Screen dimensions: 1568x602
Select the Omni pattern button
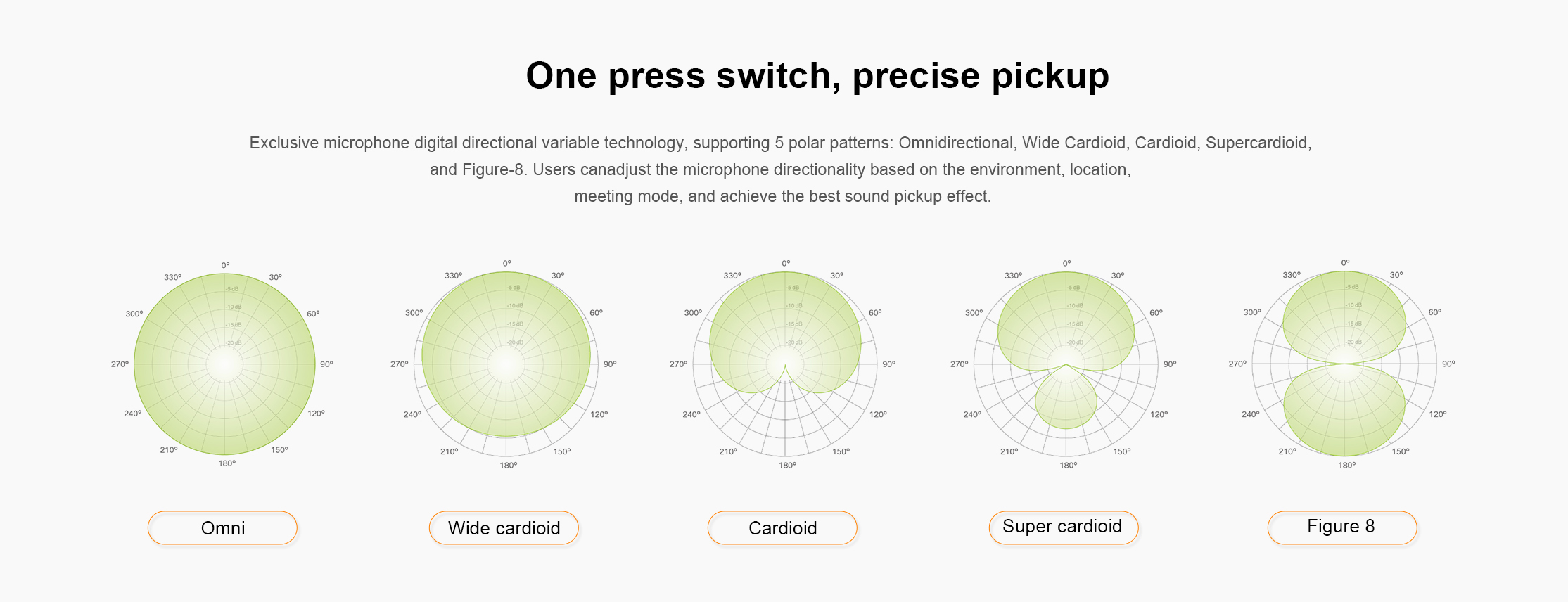click(222, 527)
